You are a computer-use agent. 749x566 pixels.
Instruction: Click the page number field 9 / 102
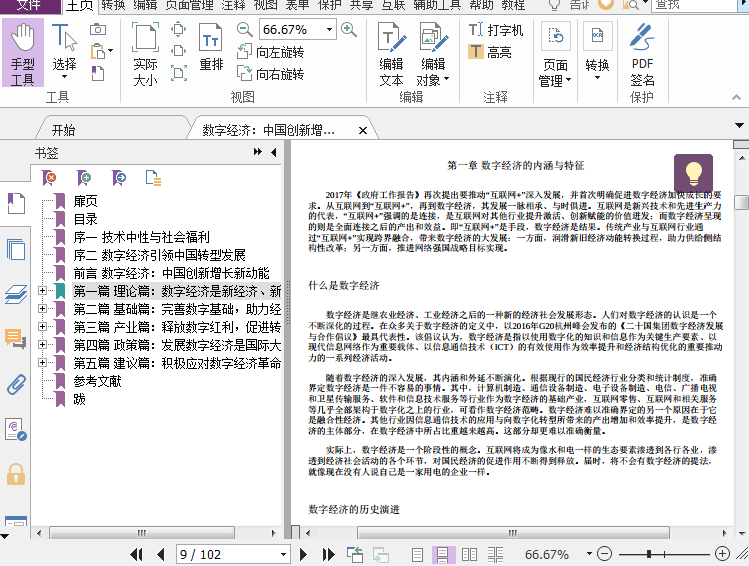click(229, 555)
